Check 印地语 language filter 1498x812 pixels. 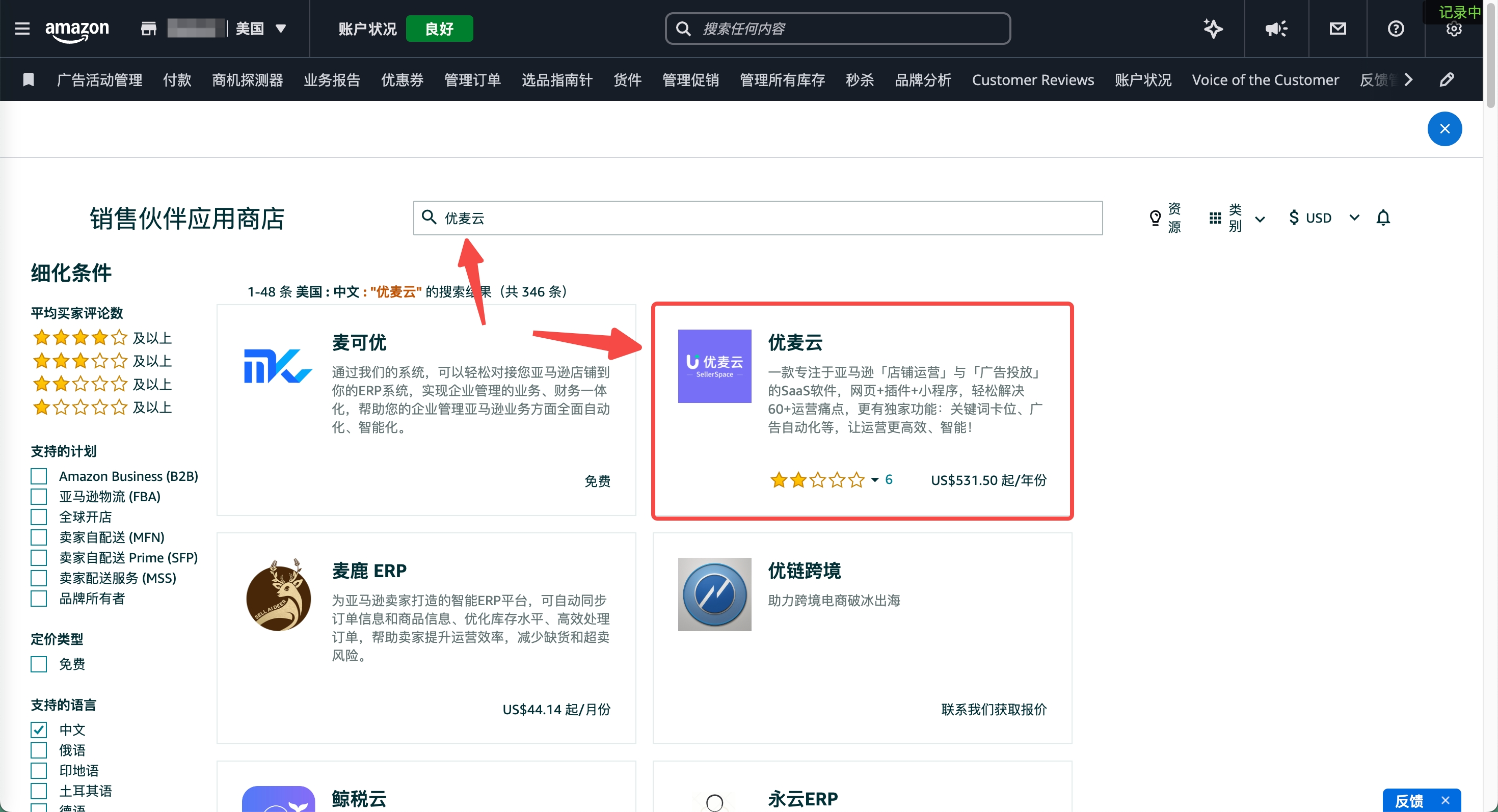pos(38,771)
